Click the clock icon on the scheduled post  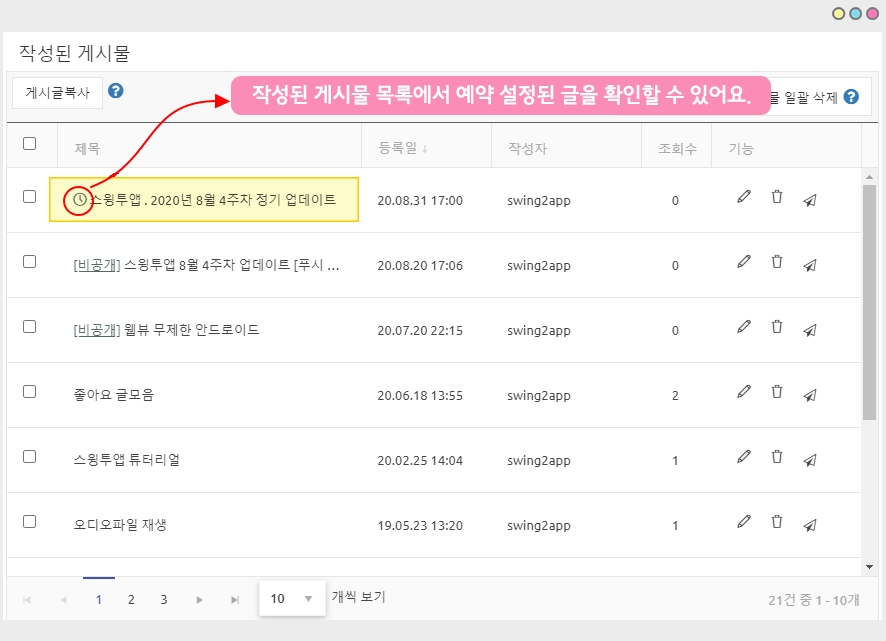(x=80, y=200)
